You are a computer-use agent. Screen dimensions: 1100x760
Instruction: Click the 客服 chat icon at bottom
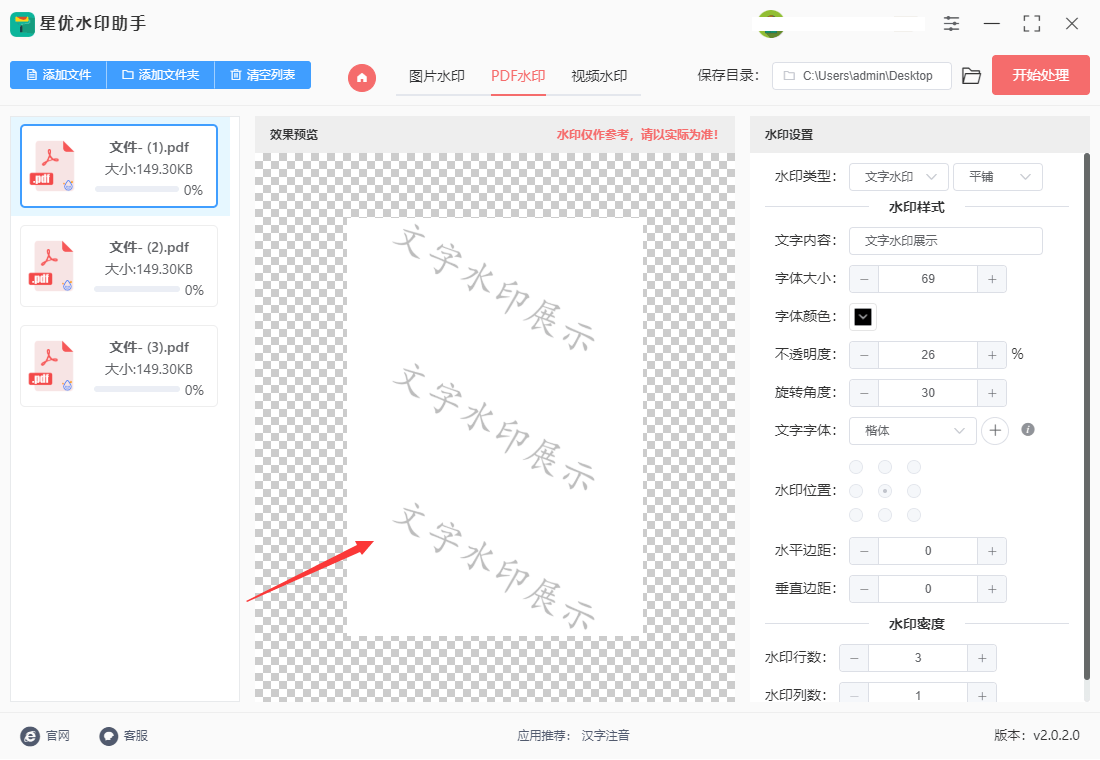coord(107,735)
